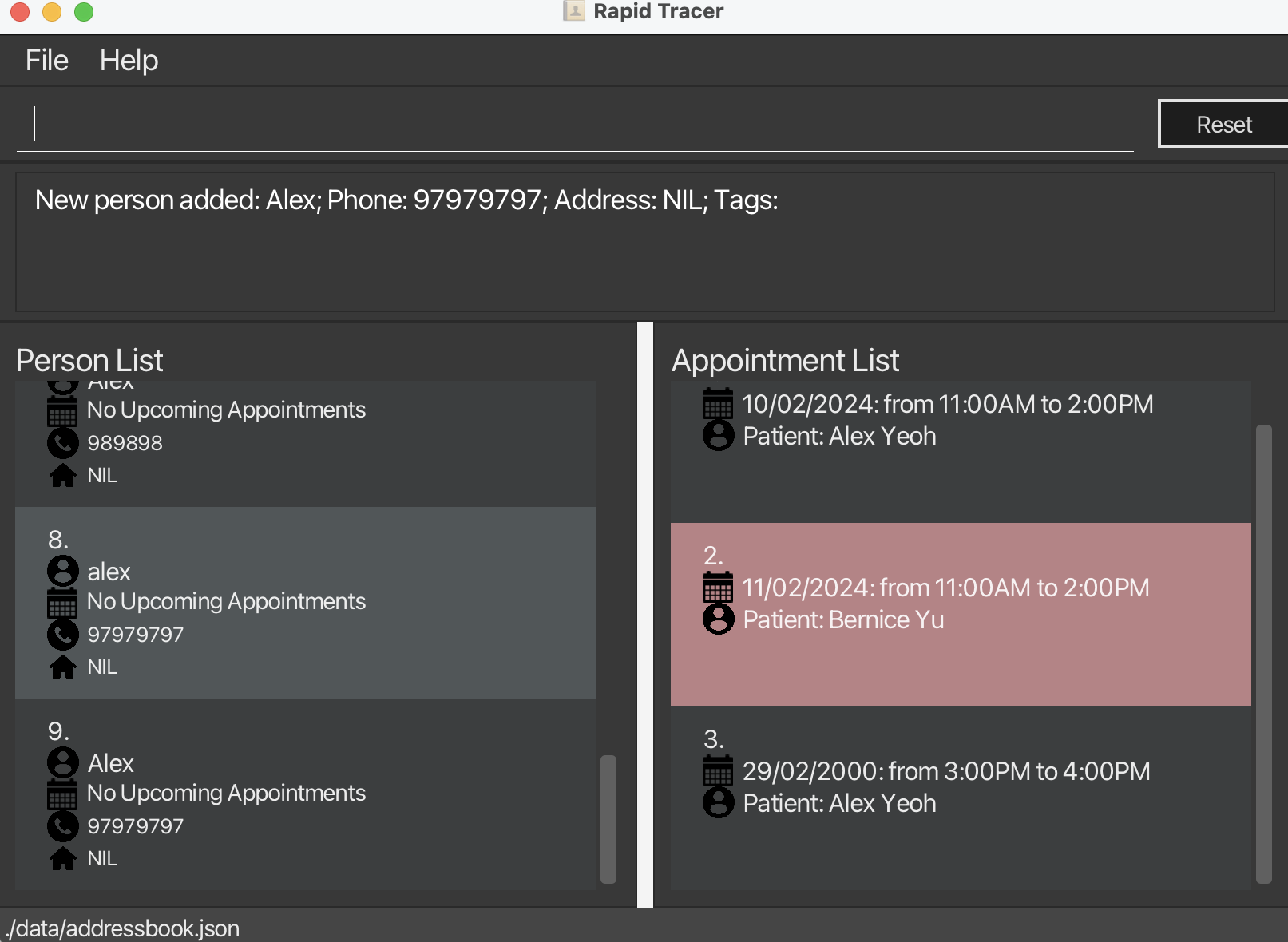
Task: Select 'Patient: Bernice Yu' text
Action: pyautogui.click(x=843, y=620)
